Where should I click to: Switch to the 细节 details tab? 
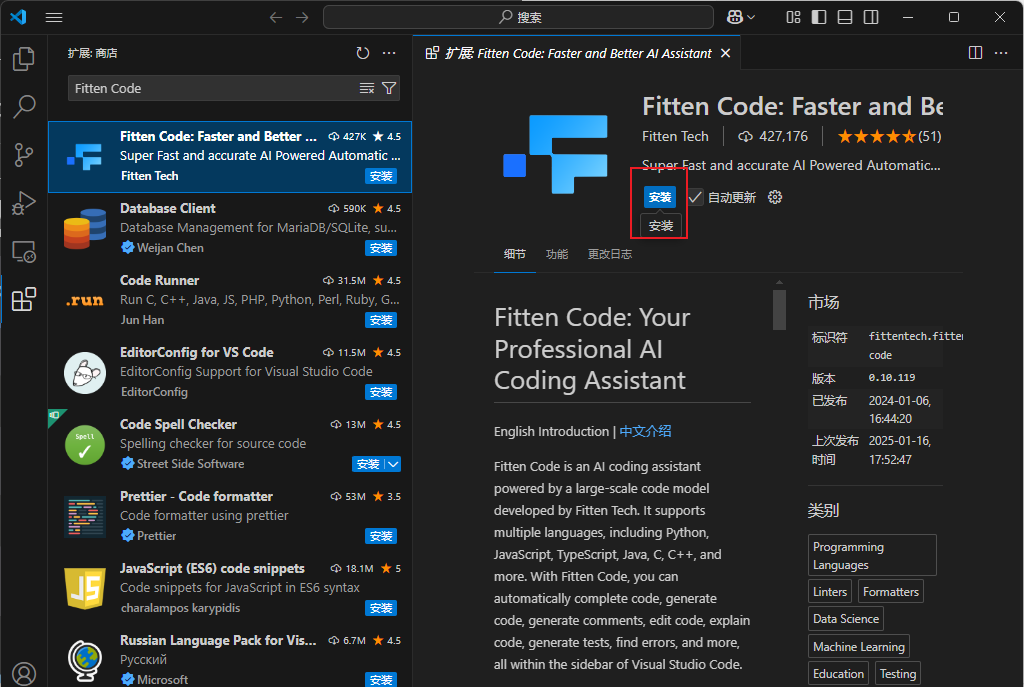(x=515, y=254)
